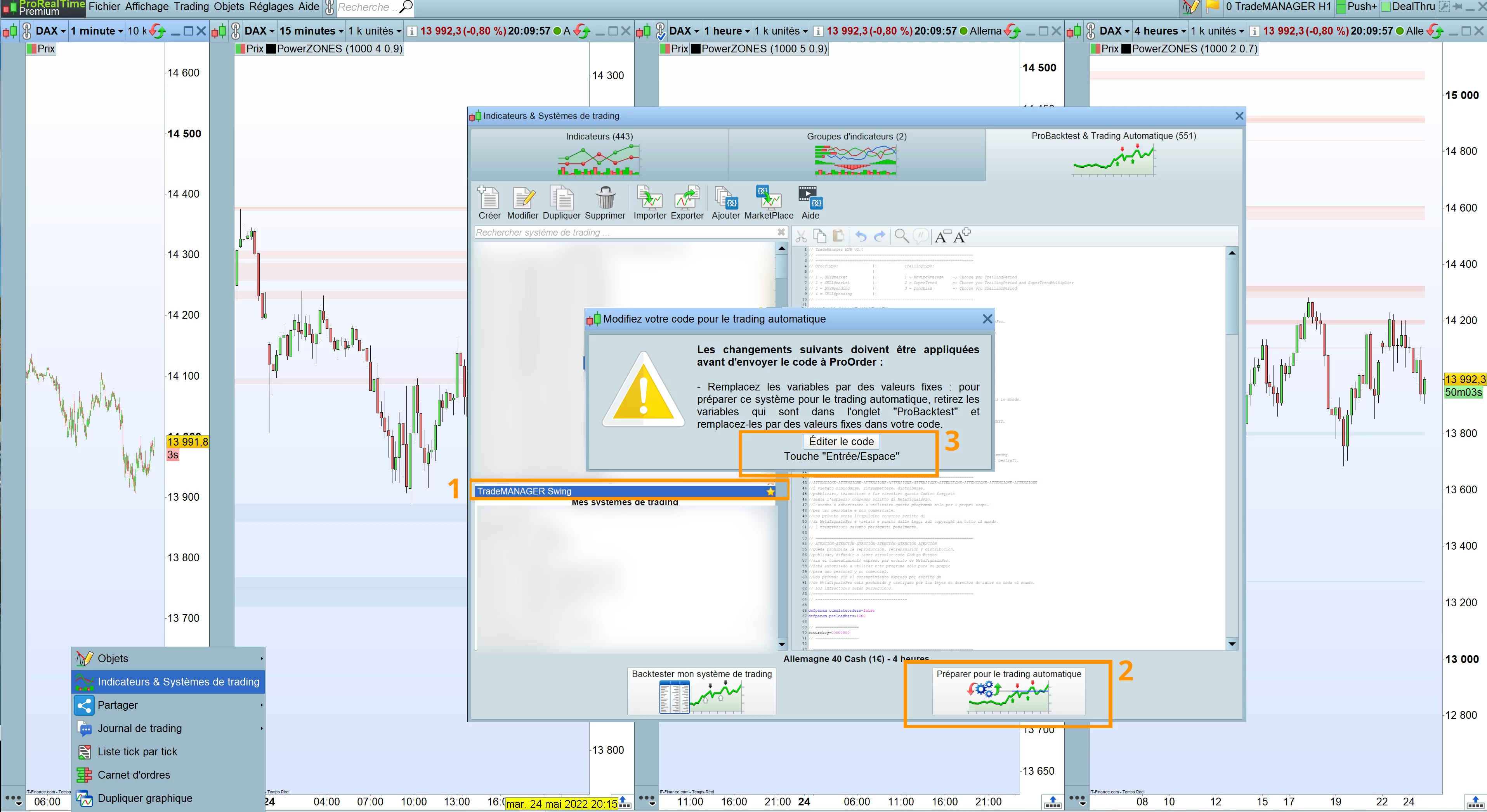Open the Réglages menu
This screenshot has width=1487, height=812.
tap(271, 7)
